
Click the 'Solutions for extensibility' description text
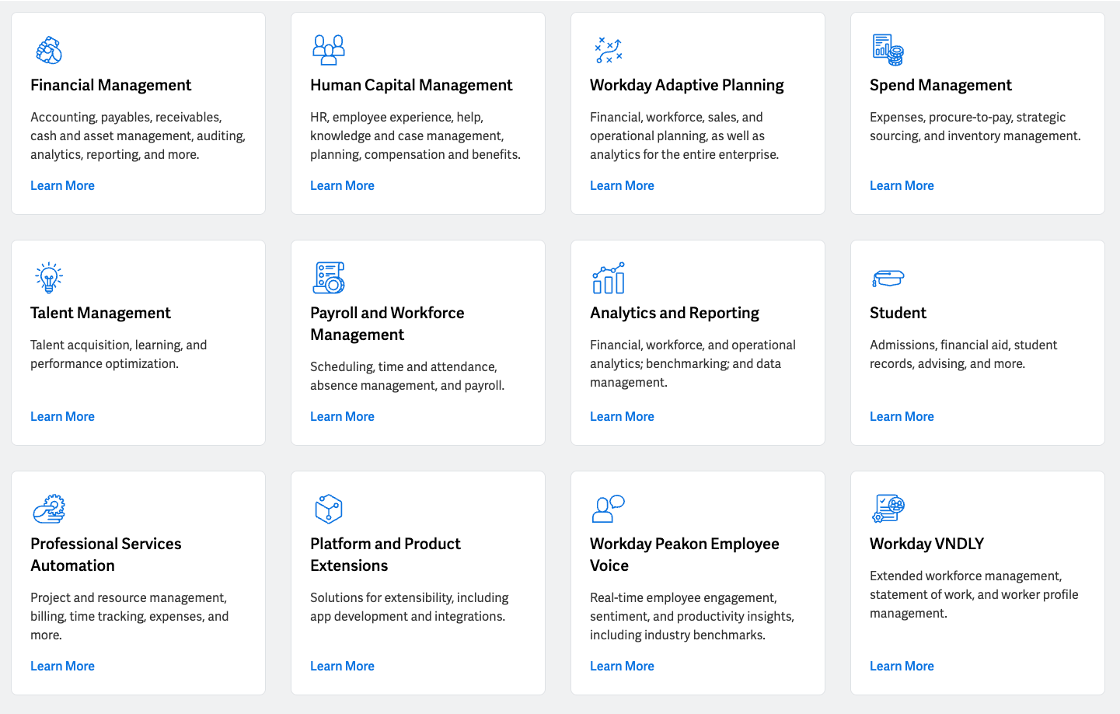pos(409,607)
